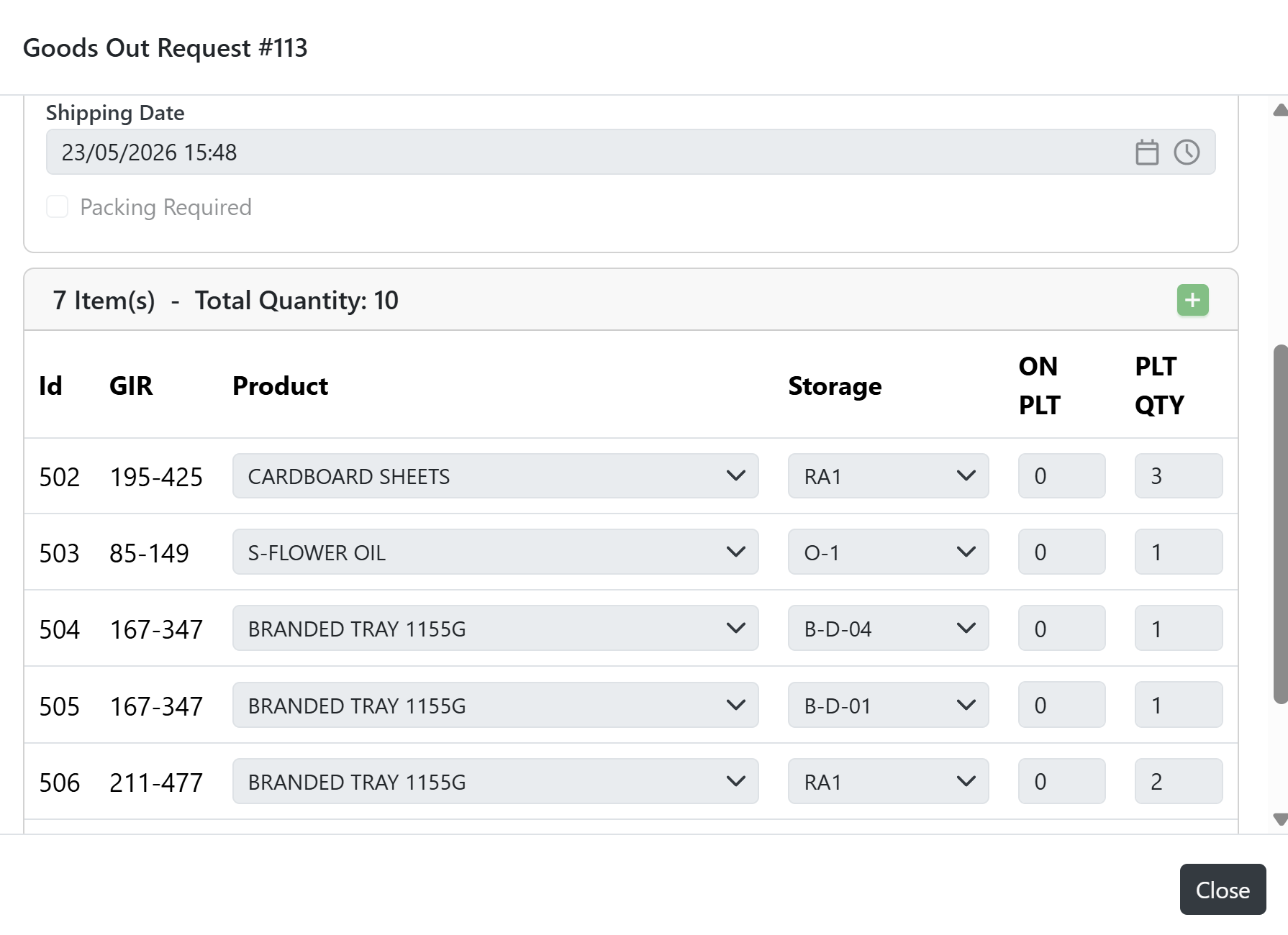Click the Shipping Date input field

click(630, 152)
